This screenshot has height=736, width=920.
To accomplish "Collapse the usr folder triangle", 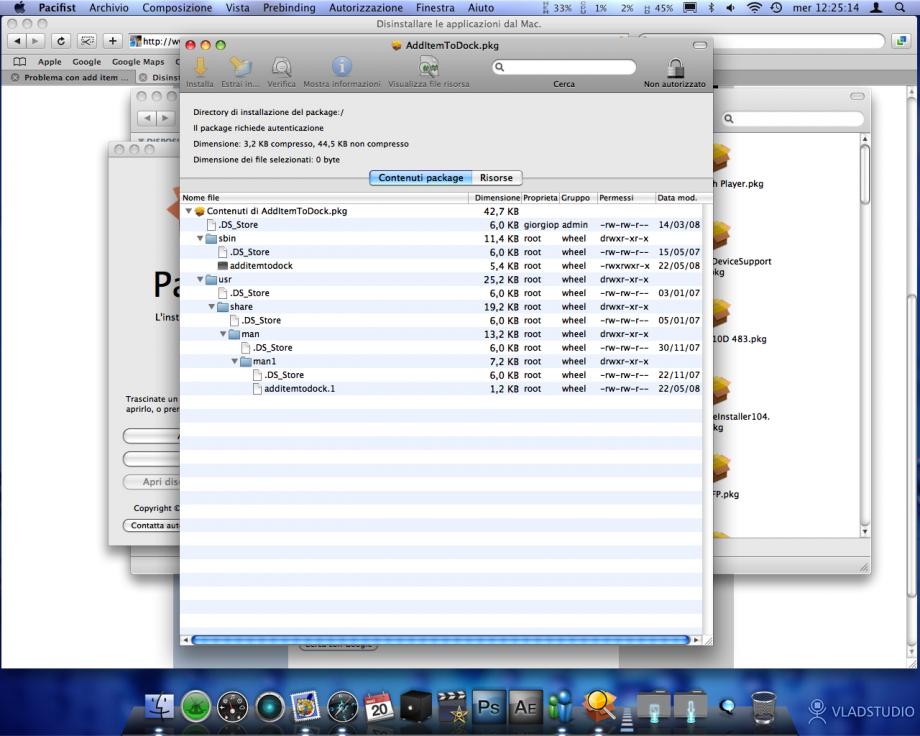I will 200,279.
